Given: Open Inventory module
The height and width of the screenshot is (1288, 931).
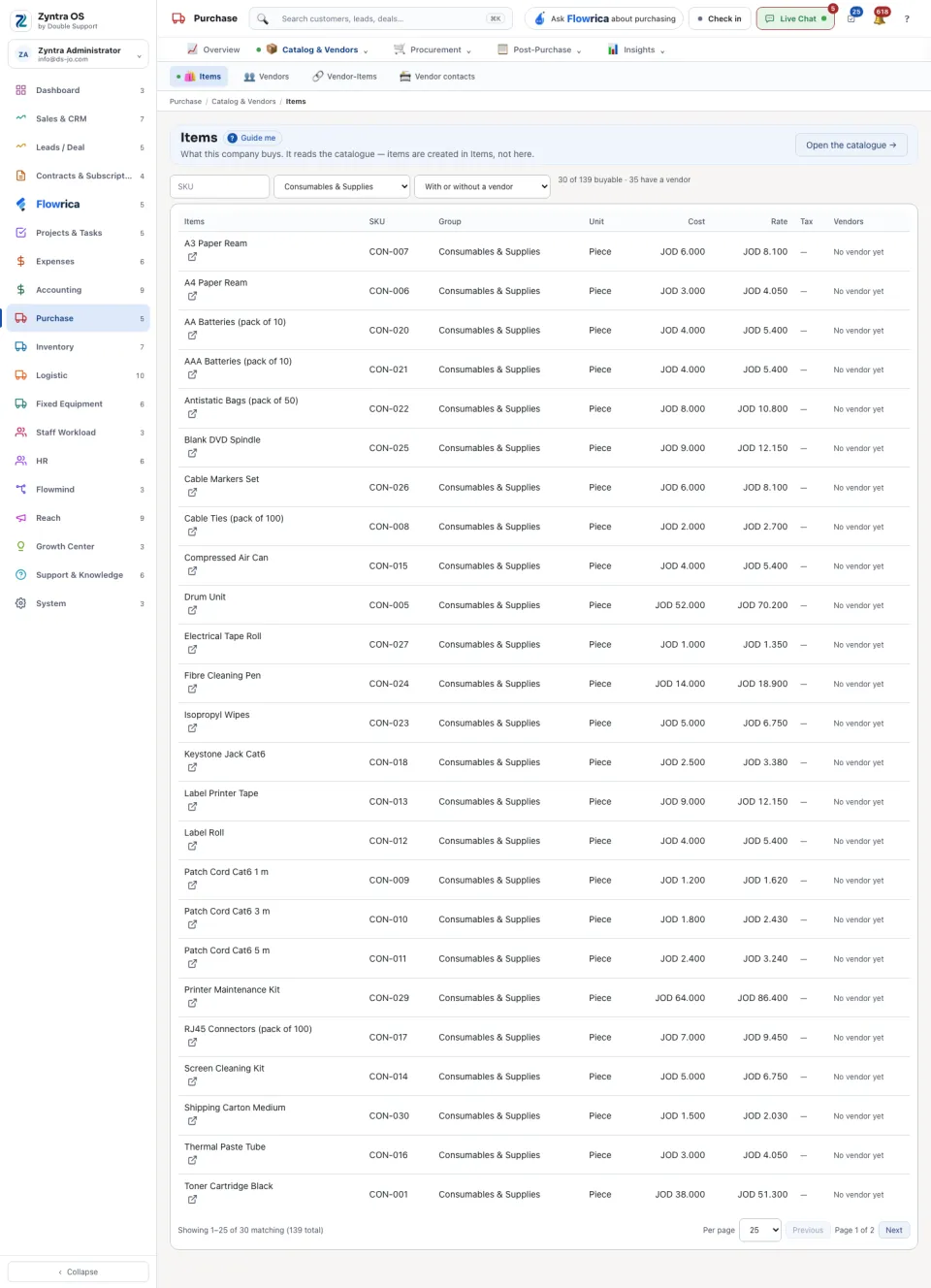Looking at the screenshot, I should tap(78, 346).
